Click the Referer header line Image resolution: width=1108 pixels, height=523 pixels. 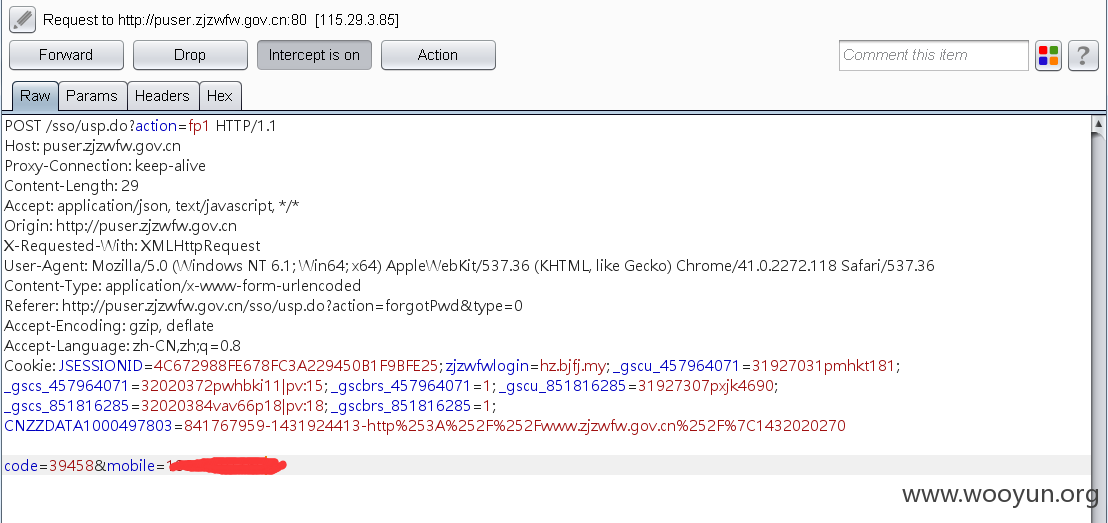tap(264, 306)
